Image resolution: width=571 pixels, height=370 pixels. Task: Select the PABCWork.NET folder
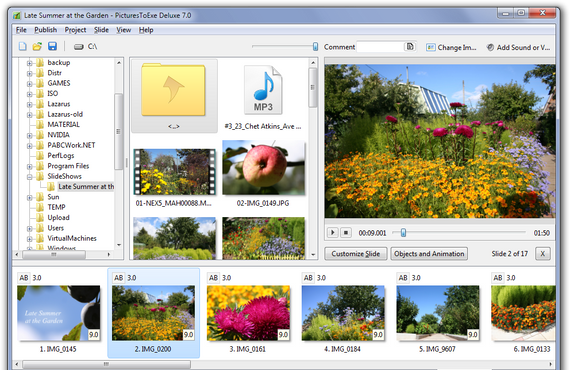71,145
